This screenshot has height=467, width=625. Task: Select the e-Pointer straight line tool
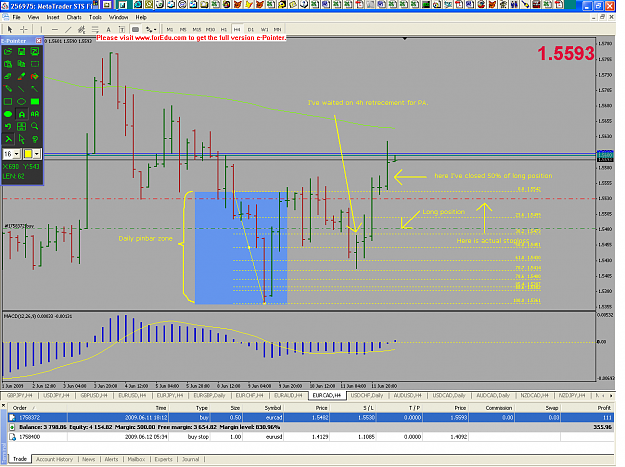pyautogui.click(x=22, y=89)
